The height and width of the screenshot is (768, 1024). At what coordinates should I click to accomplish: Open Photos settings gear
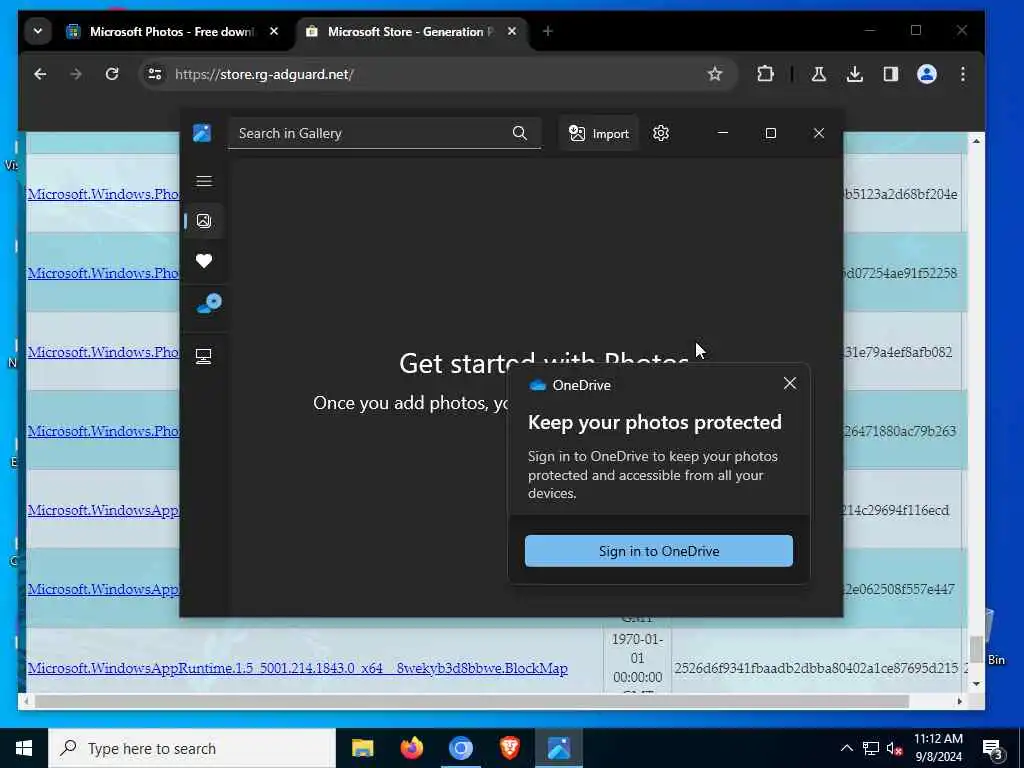click(661, 133)
